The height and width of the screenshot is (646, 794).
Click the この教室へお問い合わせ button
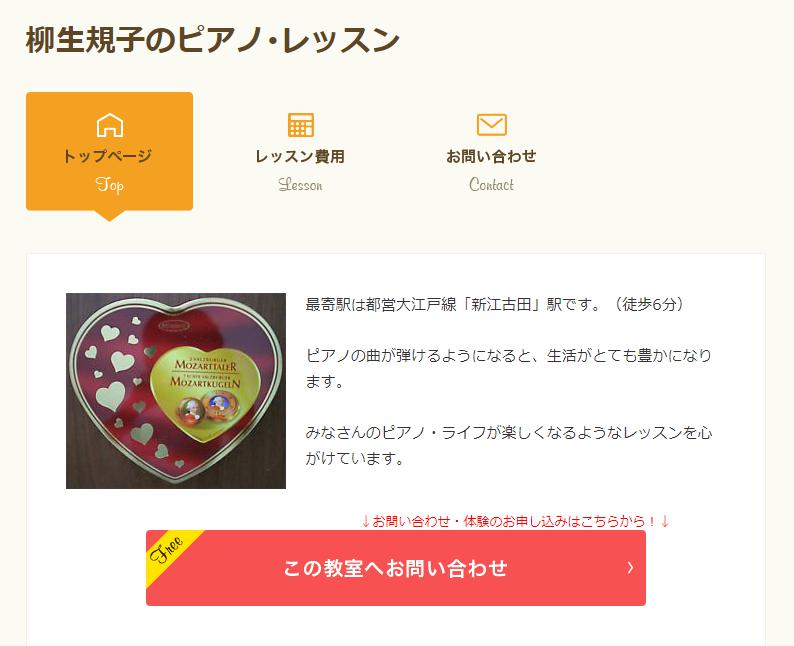tap(396, 568)
